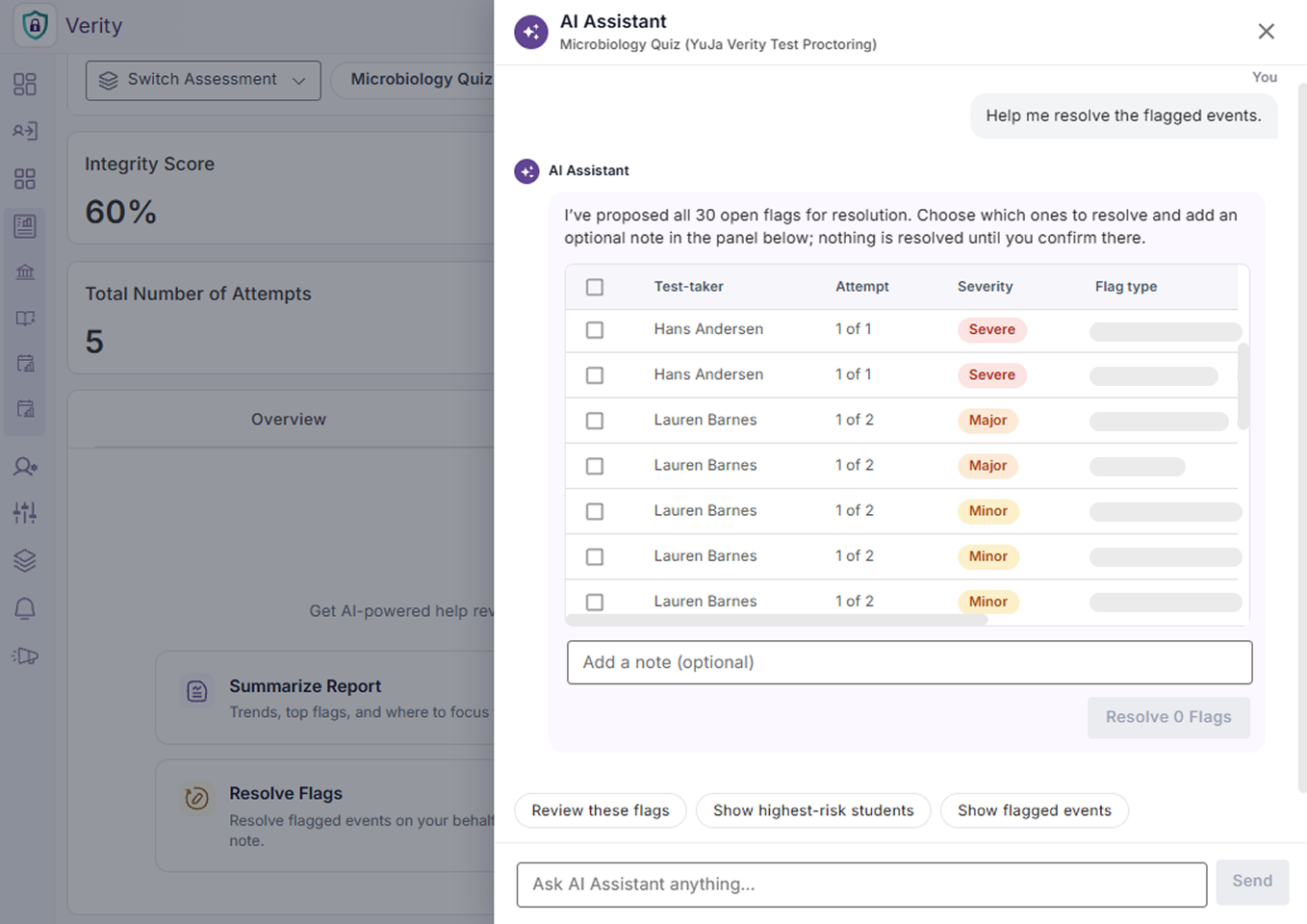
Task: Click the open book sidebar icon
Action: pos(25,319)
